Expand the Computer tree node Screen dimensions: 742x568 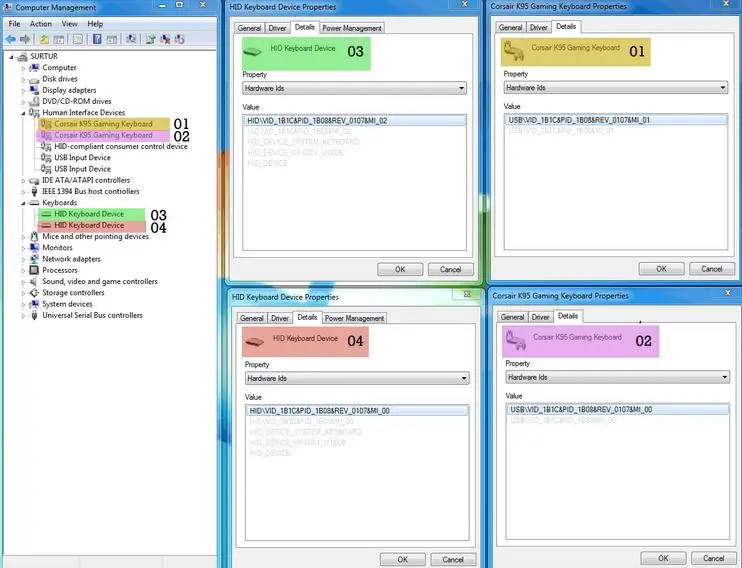pyautogui.click(x=23, y=68)
